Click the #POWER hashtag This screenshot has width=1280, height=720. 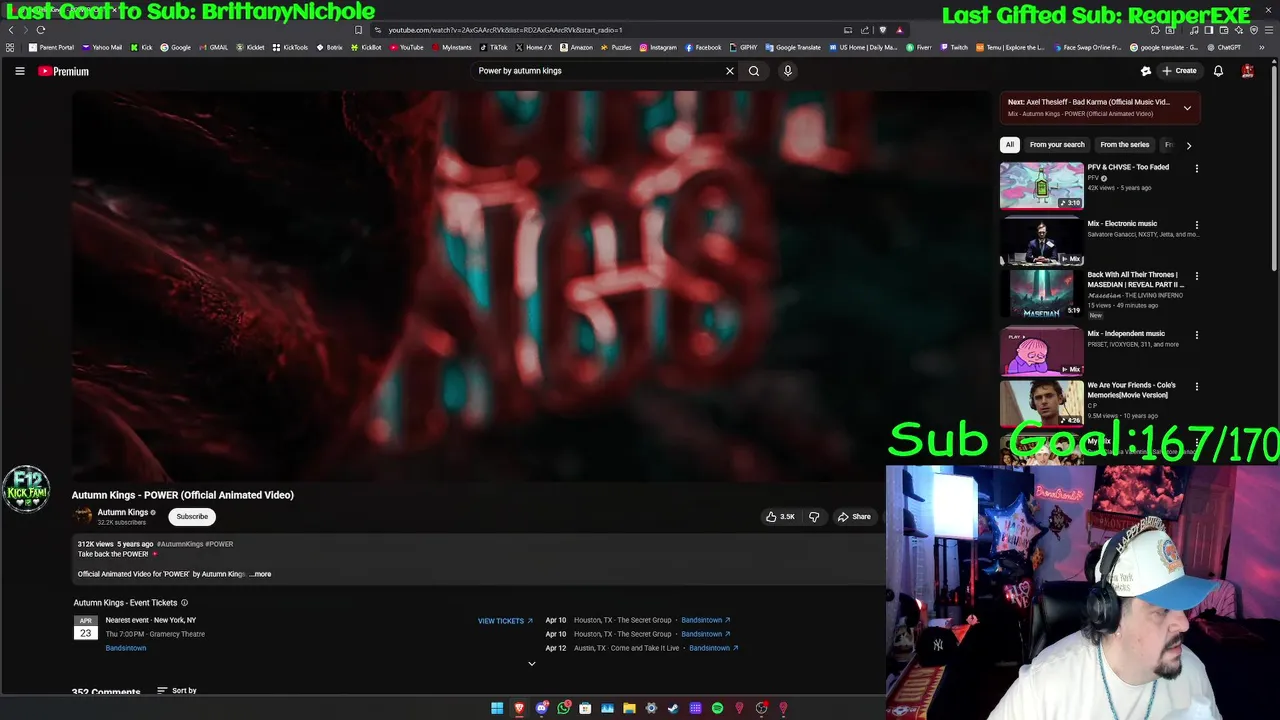coord(220,544)
